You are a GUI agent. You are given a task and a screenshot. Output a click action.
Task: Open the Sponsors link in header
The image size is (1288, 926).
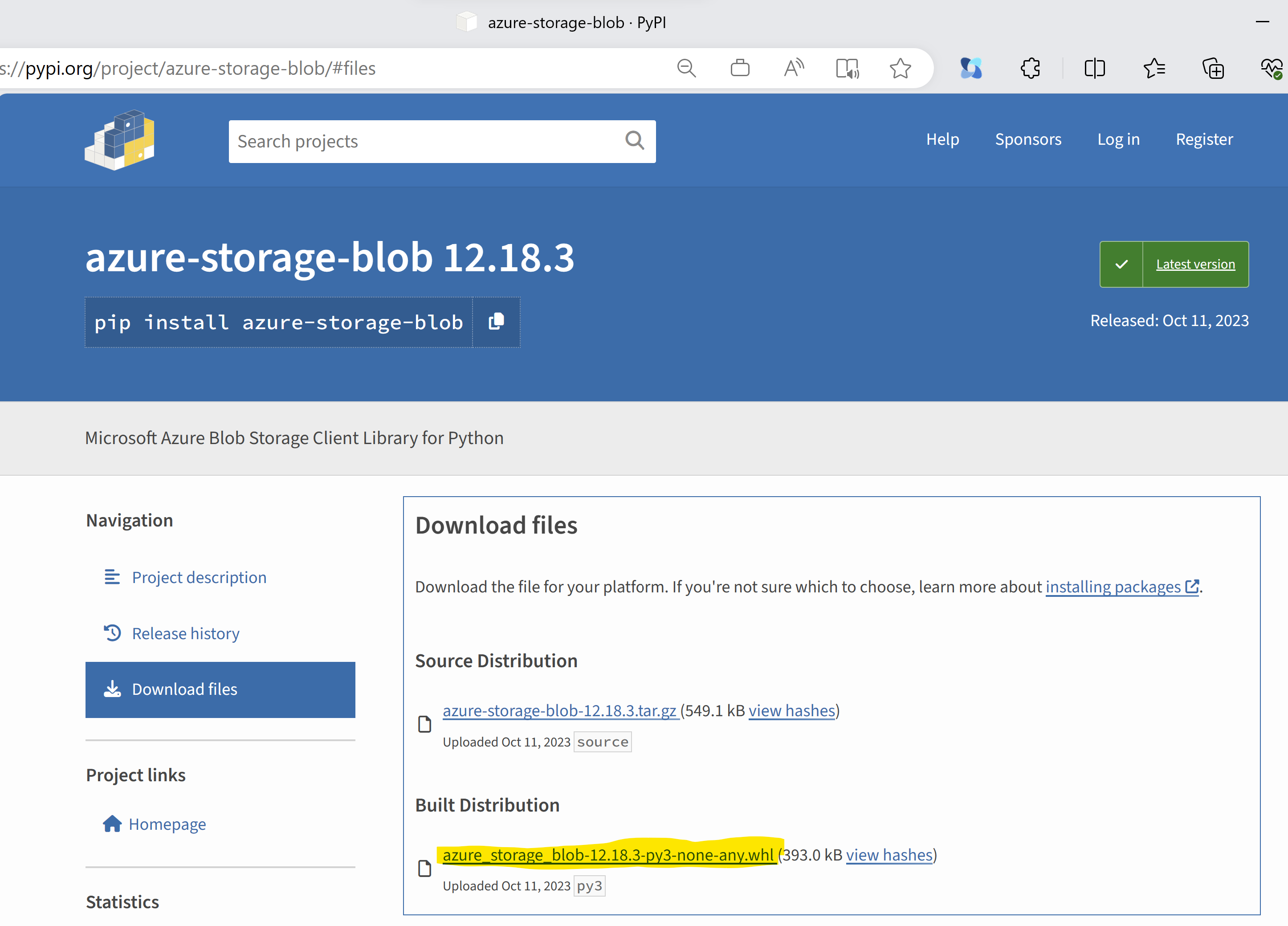pos(1028,139)
